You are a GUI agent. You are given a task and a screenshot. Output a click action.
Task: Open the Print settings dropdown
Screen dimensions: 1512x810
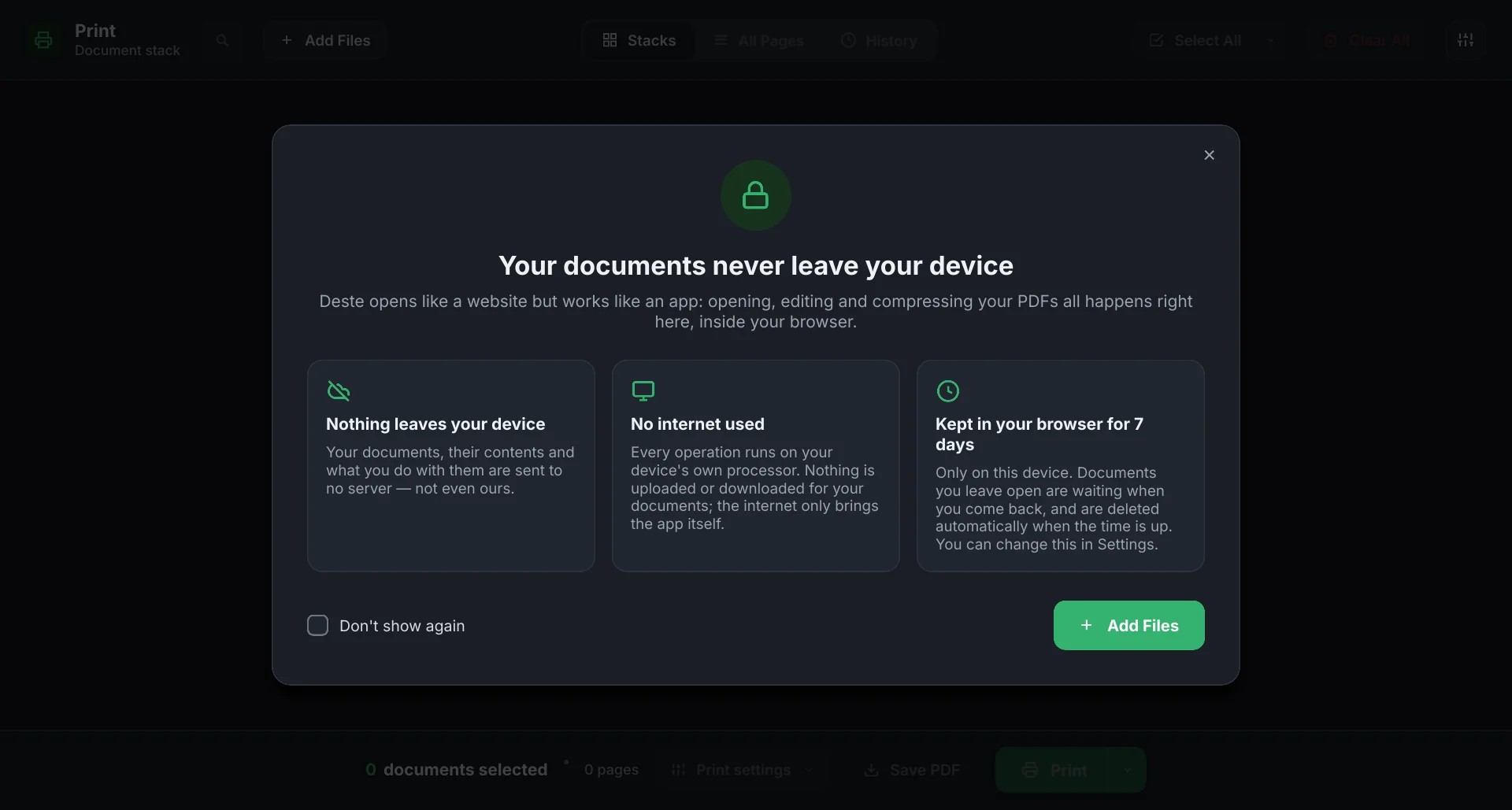click(743, 770)
